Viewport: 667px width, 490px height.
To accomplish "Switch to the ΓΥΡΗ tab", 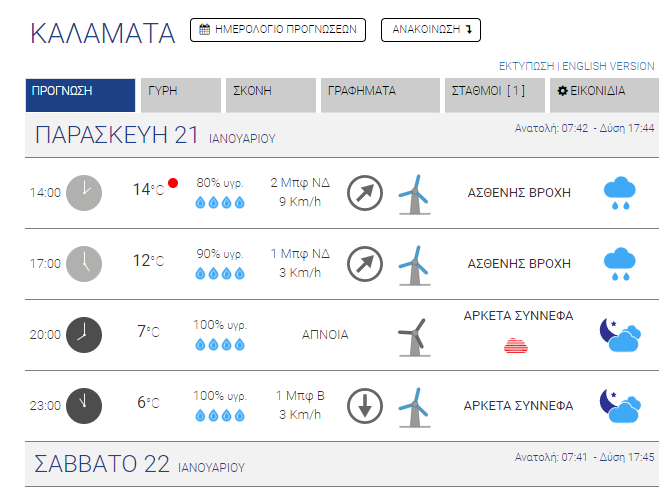I will (181, 95).
